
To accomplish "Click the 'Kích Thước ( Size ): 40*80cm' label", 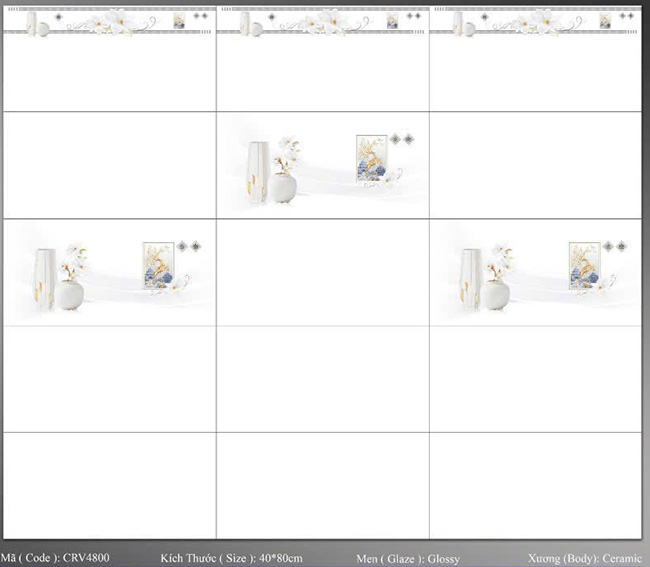I will pyautogui.click(x=231, y=558).
